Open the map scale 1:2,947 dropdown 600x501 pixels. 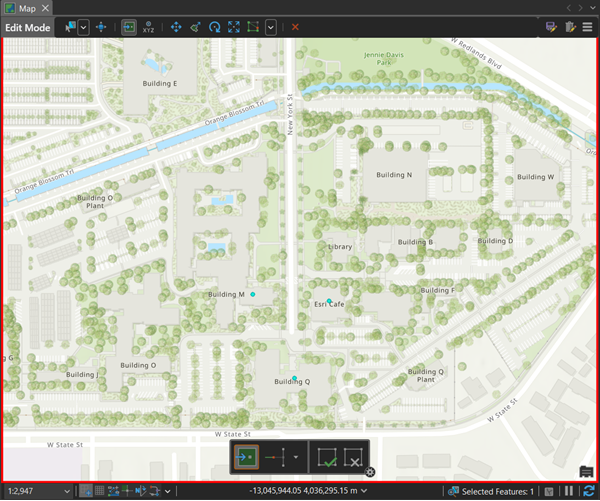[67, 491]
